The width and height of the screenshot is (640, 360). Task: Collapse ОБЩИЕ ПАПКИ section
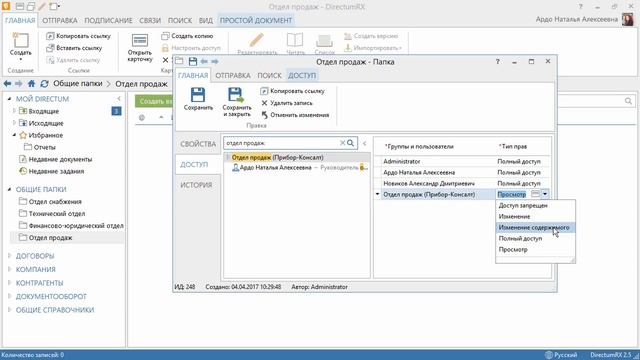pyautogui.click(x=9, y=189)
